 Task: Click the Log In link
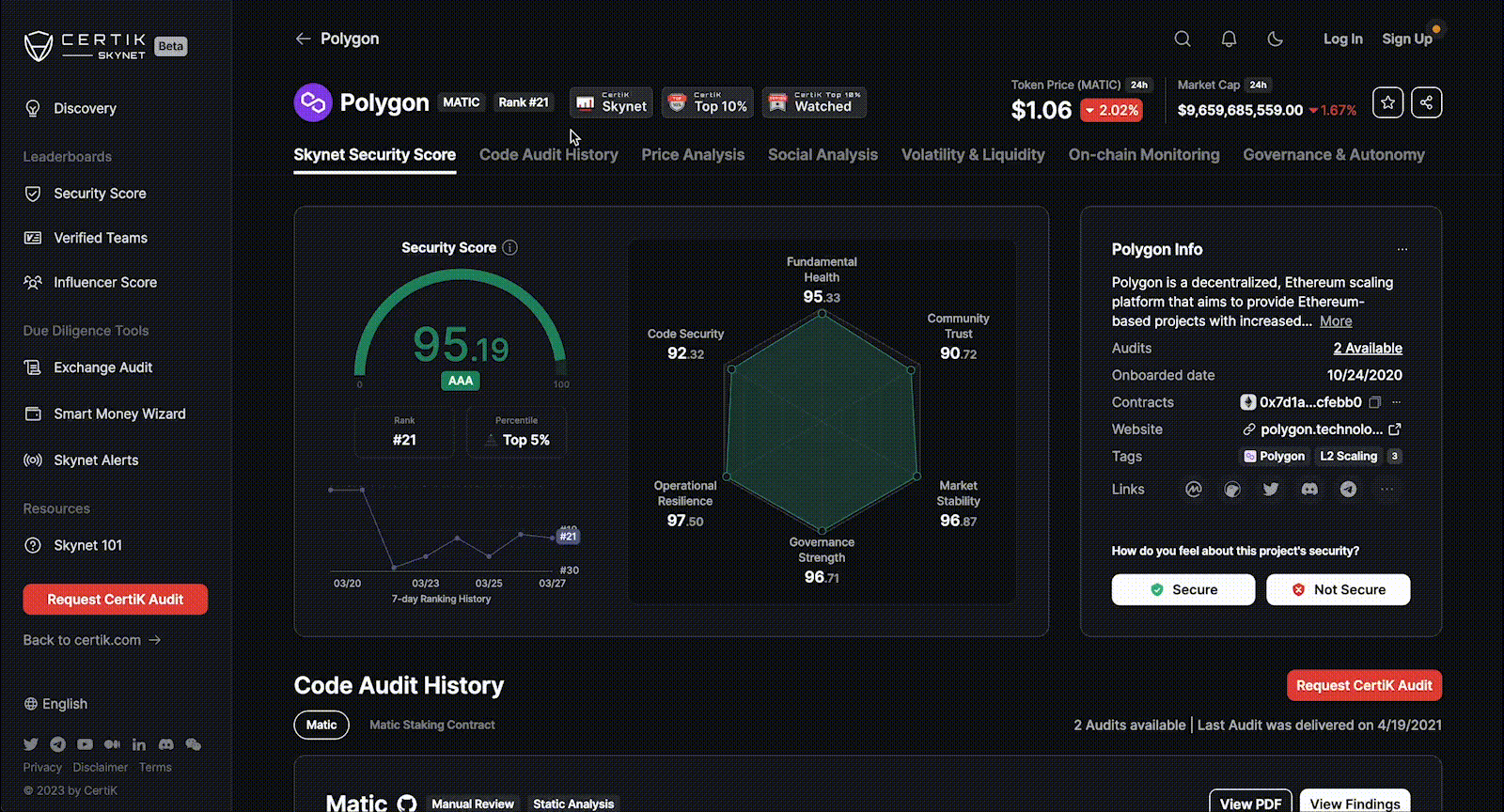click(x=1343, y=39)
